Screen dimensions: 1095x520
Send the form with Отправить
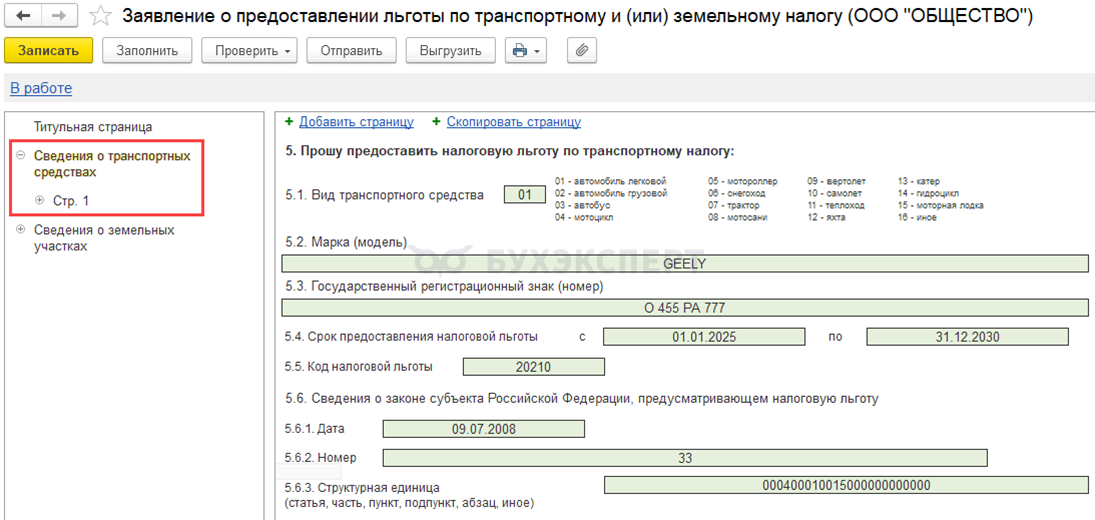pos(352,51)
